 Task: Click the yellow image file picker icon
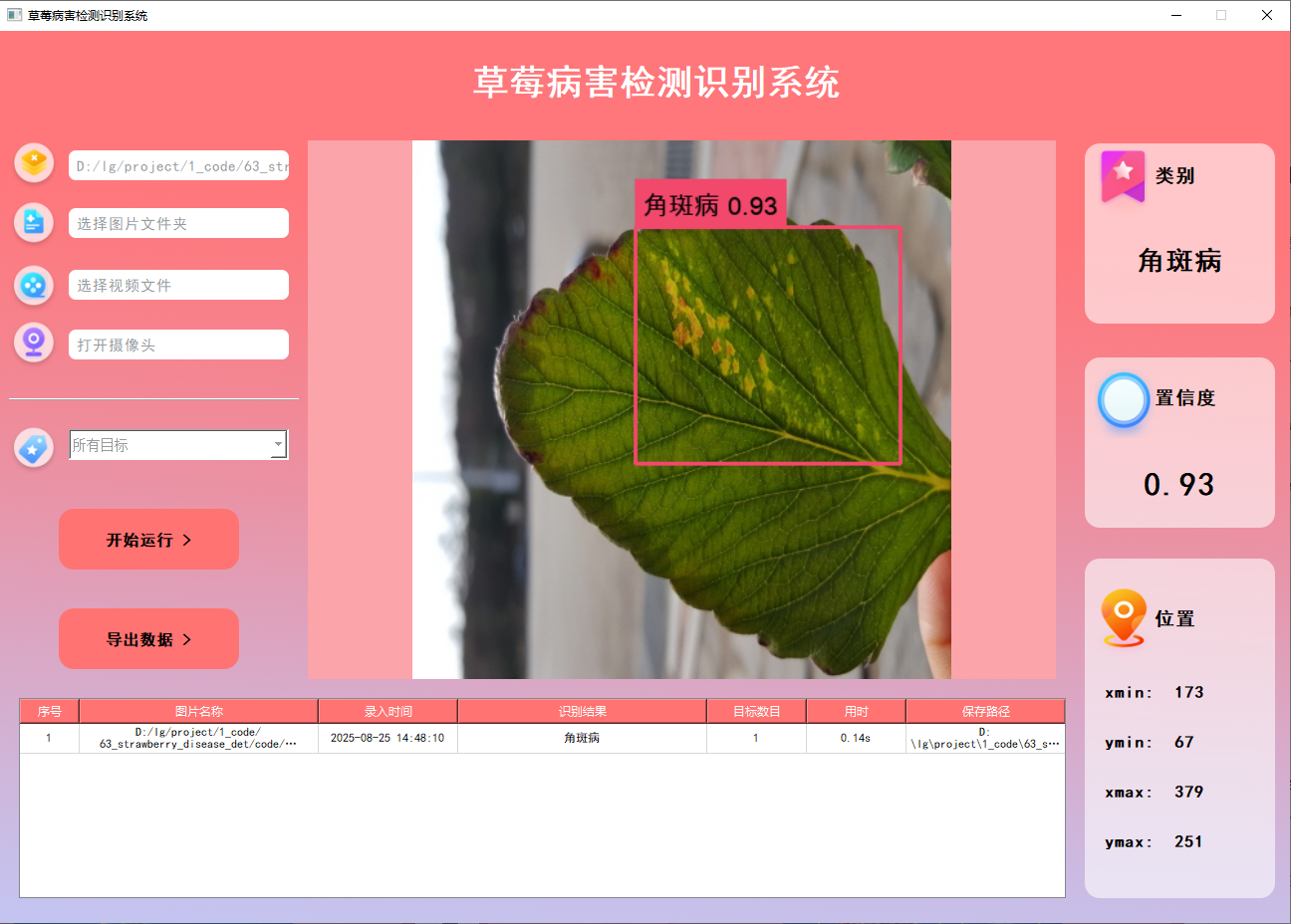click(x=33, y=162)
